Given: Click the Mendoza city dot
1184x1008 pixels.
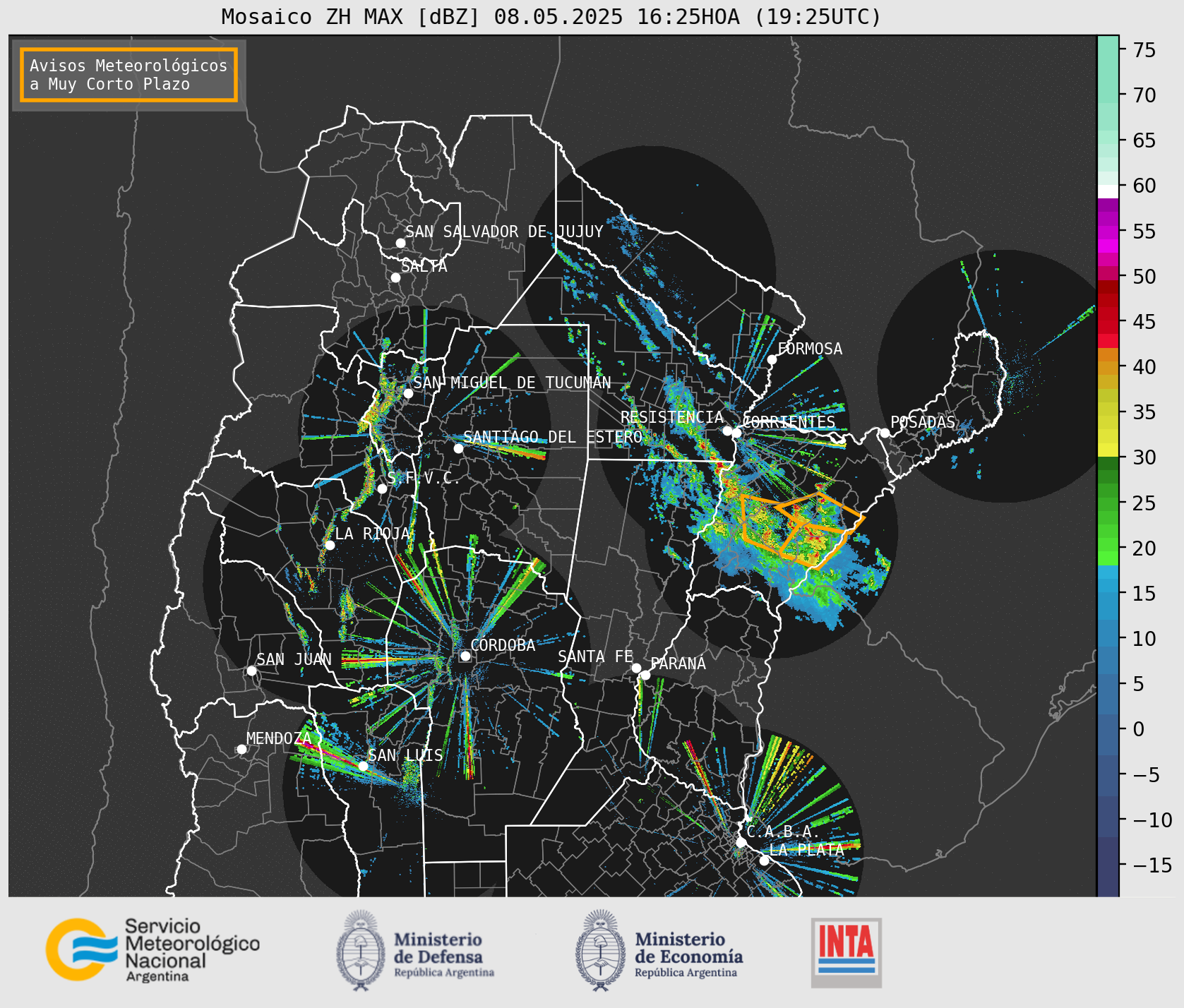Looking at the screenshot, I should pos(241,749).
